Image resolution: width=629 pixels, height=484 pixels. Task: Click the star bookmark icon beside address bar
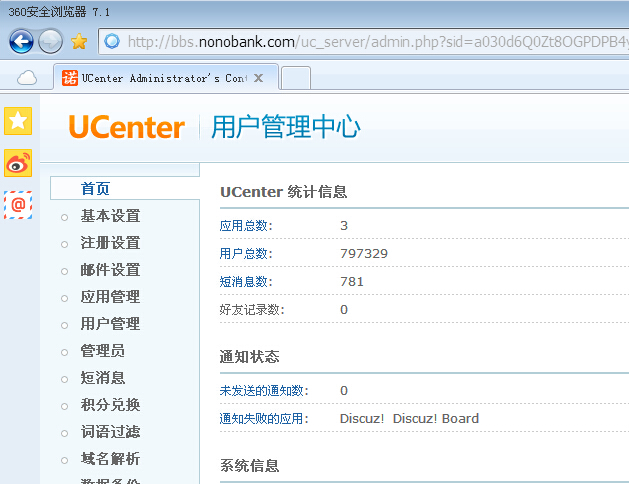coord(79,41)
